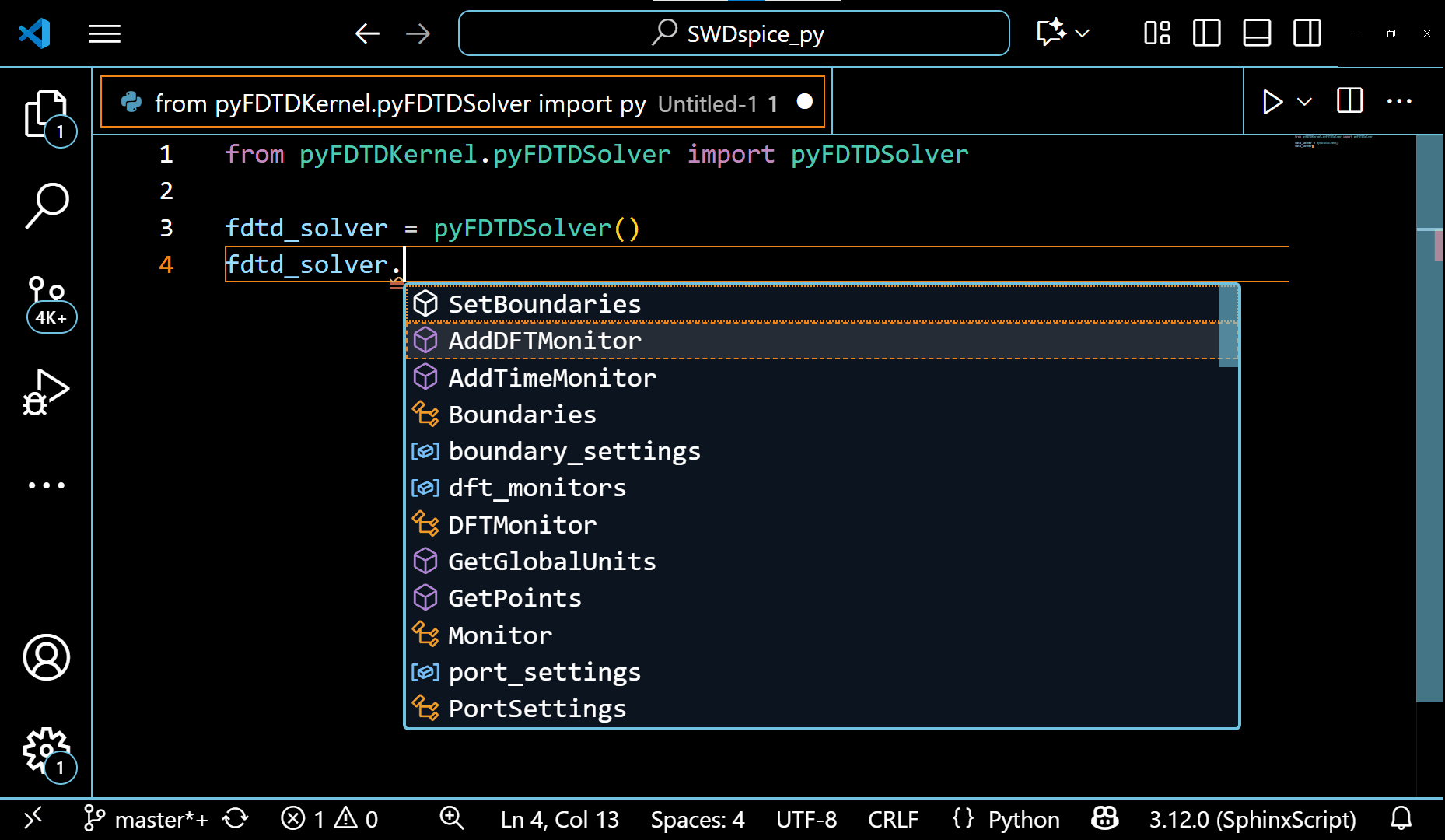The height and width of the screenshot is (840, 1445).
Task: Open the Accounts menu
Action: click(46, 657)
